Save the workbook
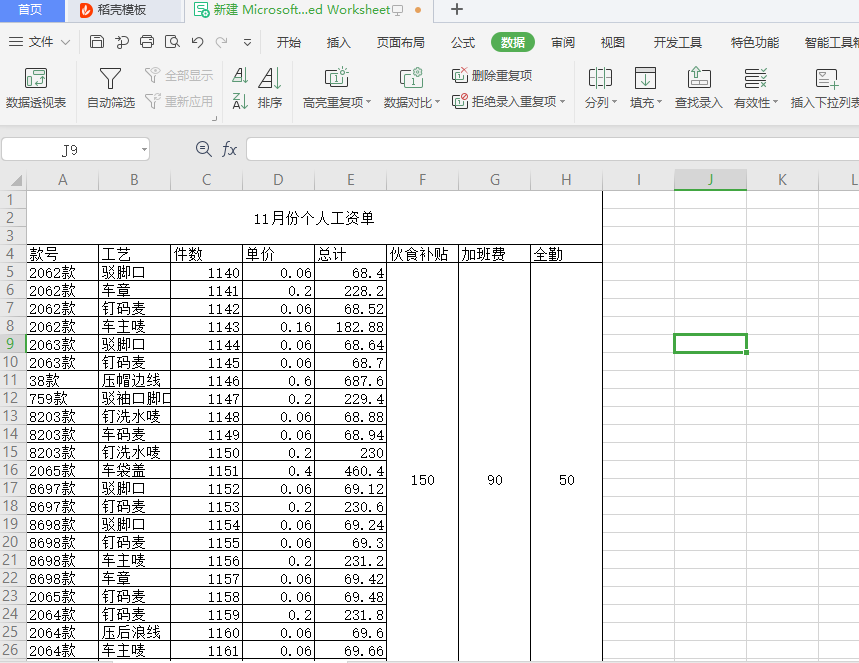This screenshot has height=663, width=859. tap(96, 42)
